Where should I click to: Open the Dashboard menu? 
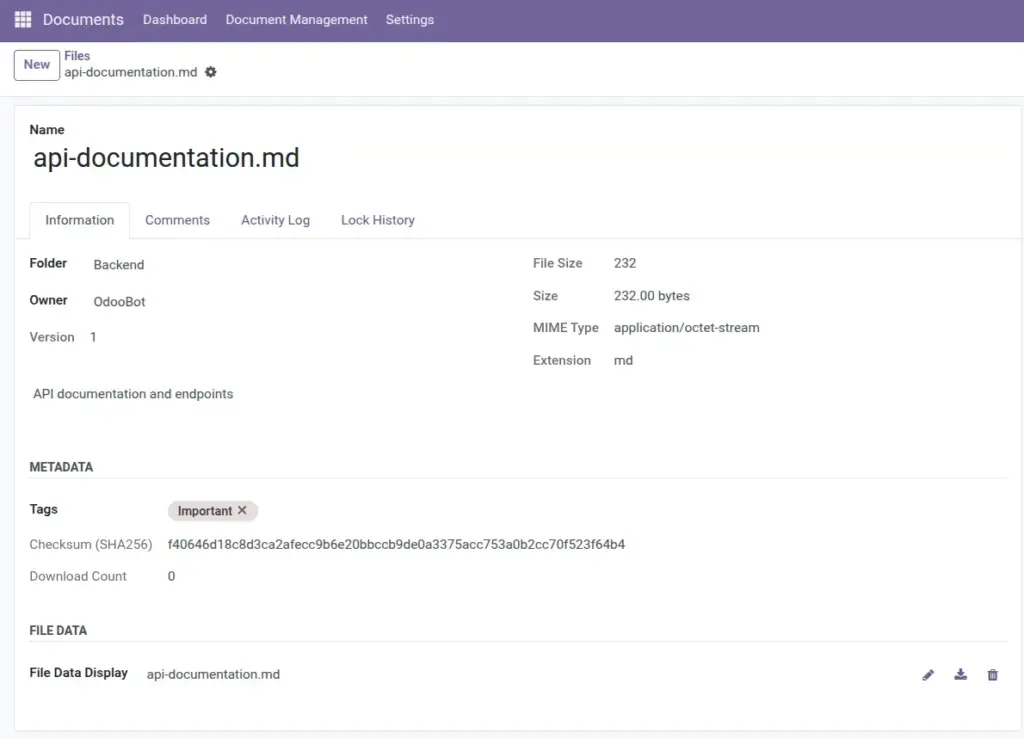coord(175,20)
